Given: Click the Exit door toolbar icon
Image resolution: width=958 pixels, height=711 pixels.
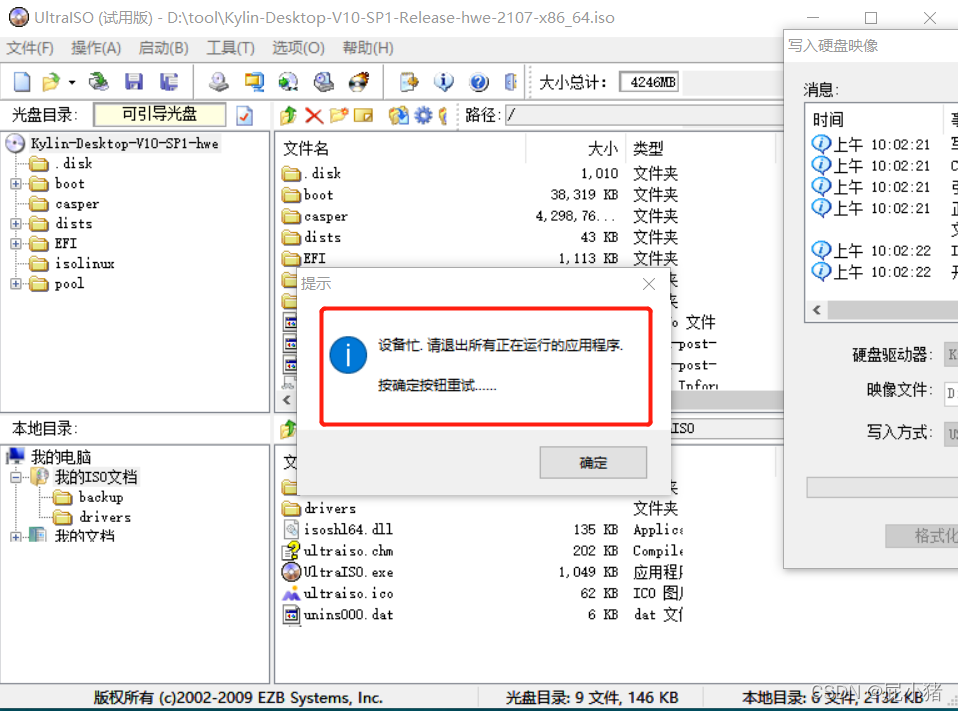Looking at the screenshot, I should tap(511, 82).
